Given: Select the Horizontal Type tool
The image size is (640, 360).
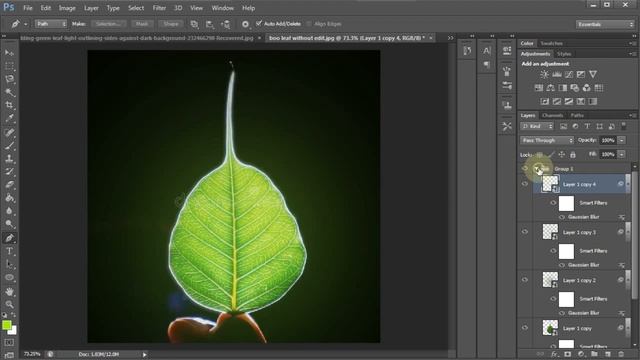Looking at the screenshot, I should (x=9, y=251).
